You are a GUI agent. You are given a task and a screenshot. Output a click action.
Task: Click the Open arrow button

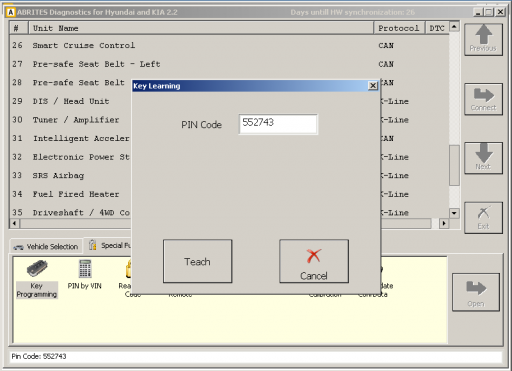click(x=476, y=292)
